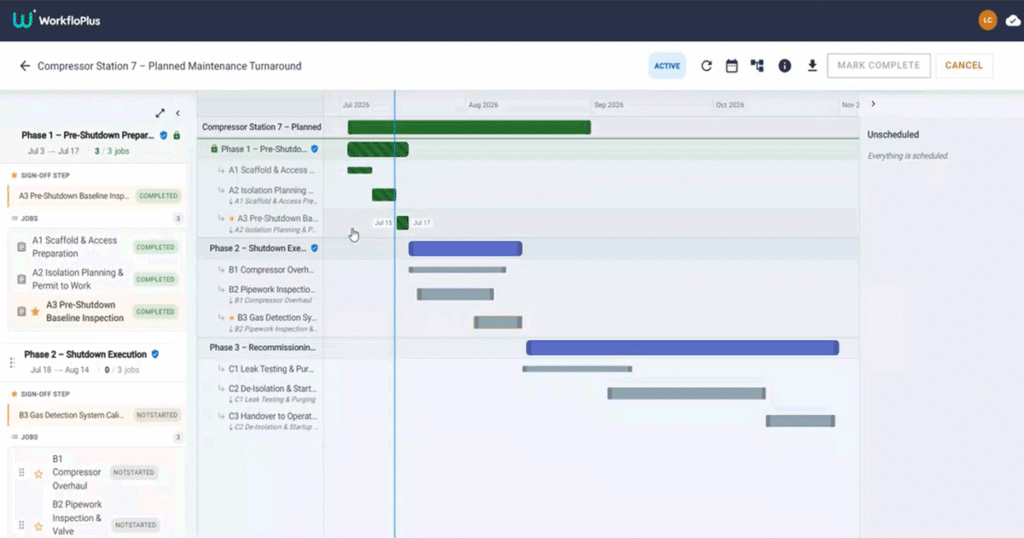Click the A3 green bar between Jul 15 and Jul 17
1024x538 pixels.
pyautogui.click(x=402, y=223)
